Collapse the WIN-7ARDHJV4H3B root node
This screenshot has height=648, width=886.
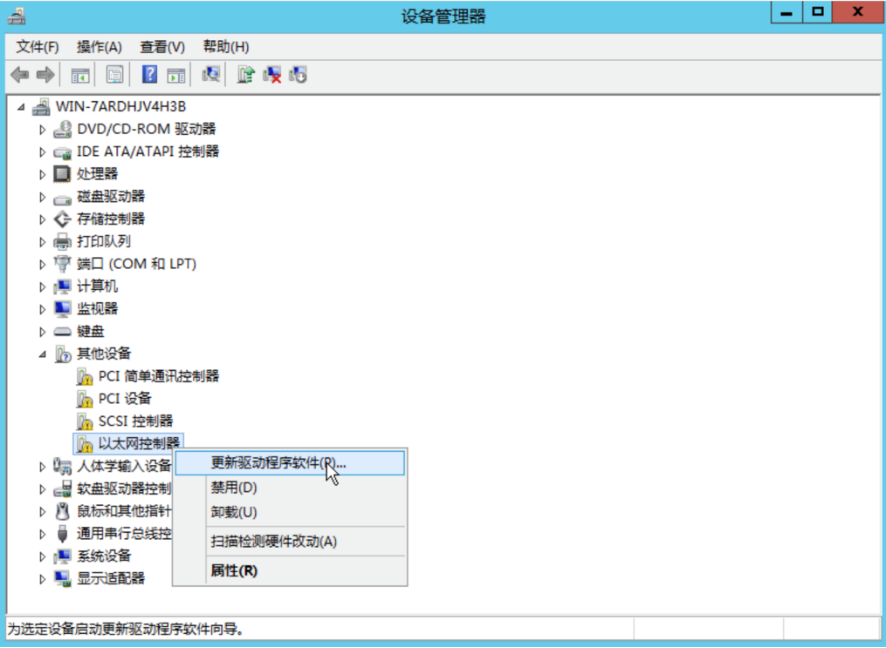21,106
